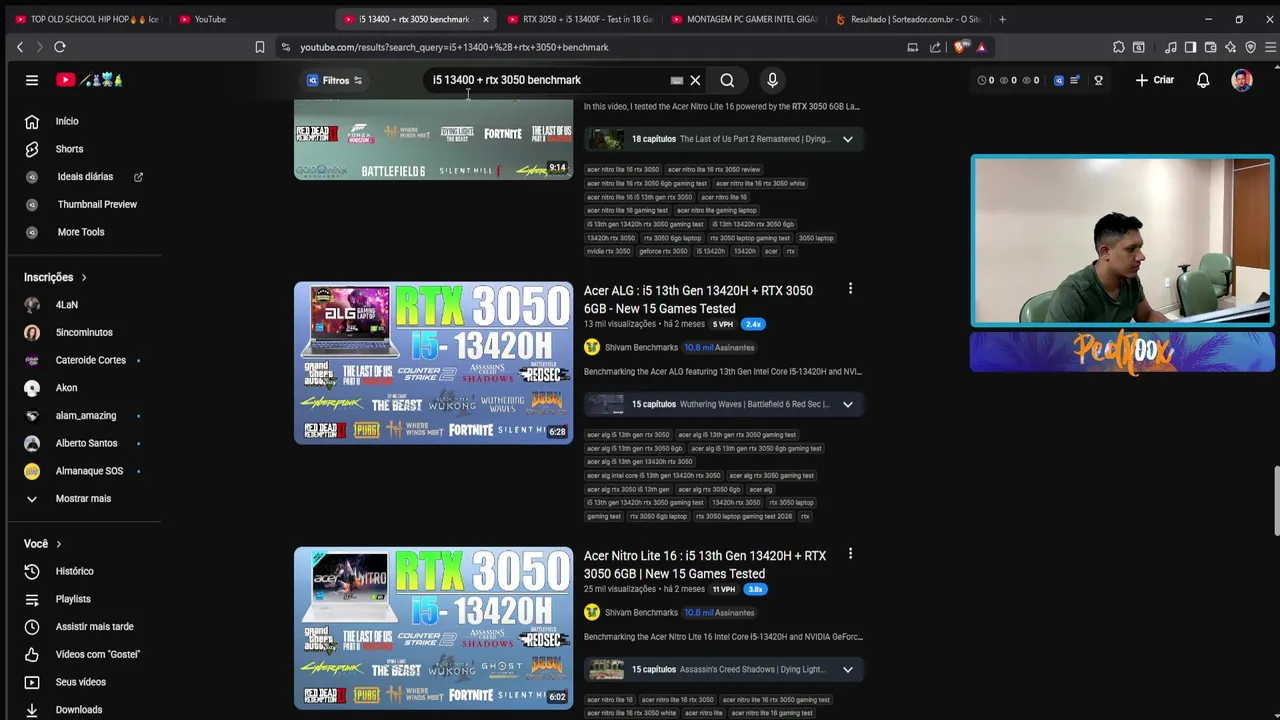Screen dimensions: 1280x720
Task: Open the Acer Nitro Lite 16 video thumbnail
Action: (433, 628)
